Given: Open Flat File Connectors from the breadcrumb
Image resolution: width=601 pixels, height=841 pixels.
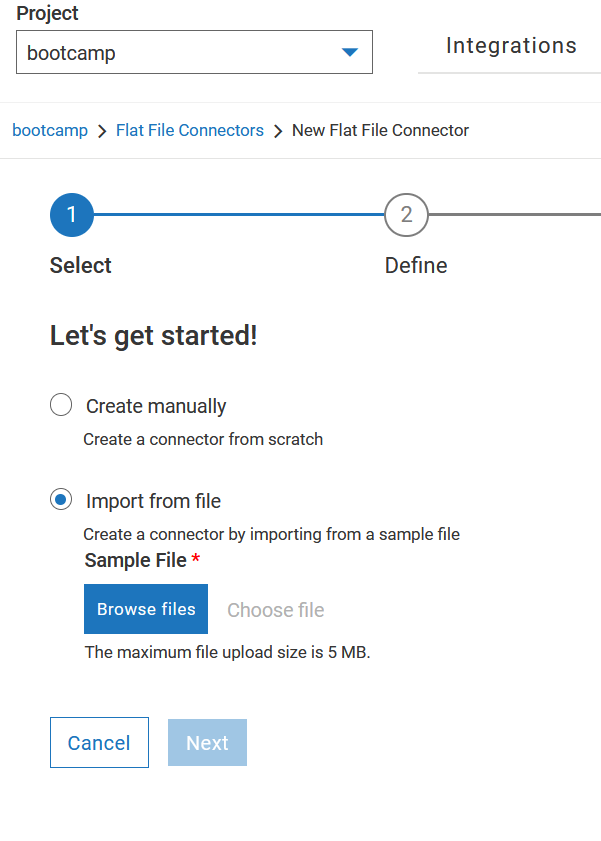Looking at the screenshot, I should (189, 130).
